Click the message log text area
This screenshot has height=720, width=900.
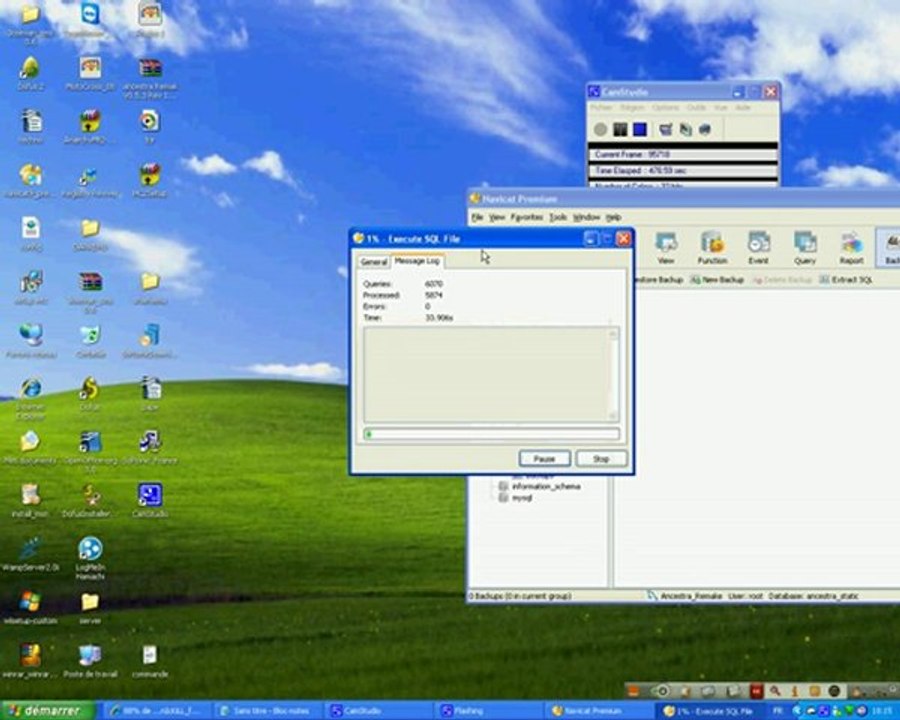[486, 374]
